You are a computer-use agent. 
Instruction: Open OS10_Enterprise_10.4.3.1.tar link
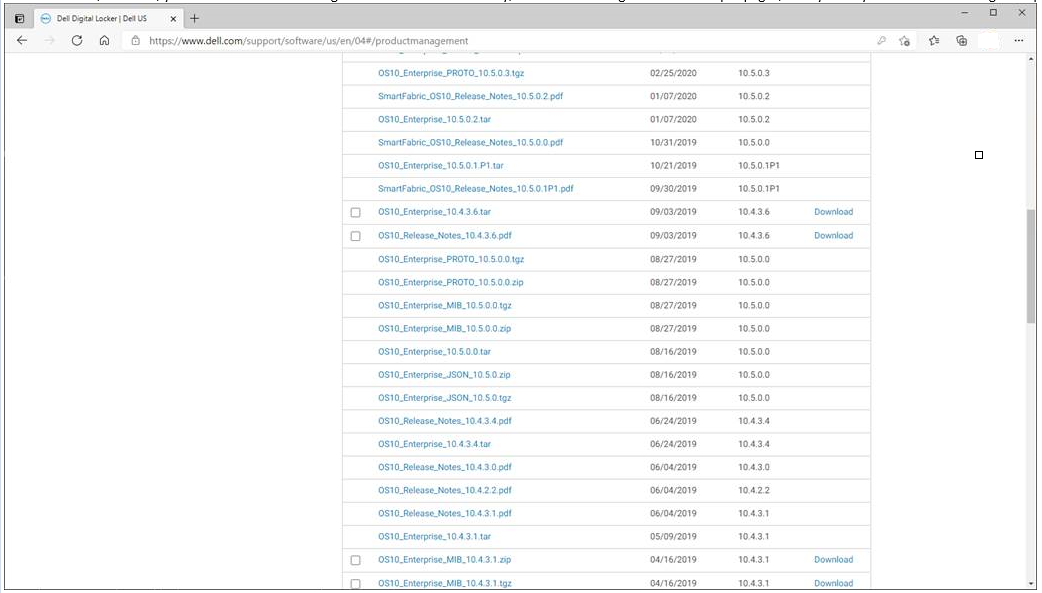[435, 536]
